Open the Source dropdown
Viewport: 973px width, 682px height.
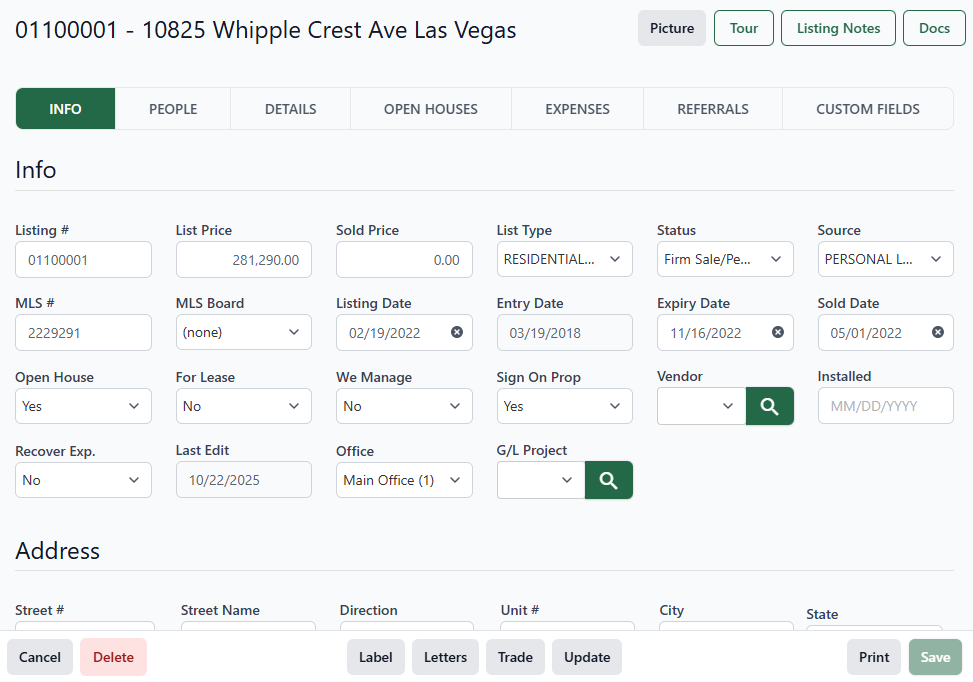(885, 259)
